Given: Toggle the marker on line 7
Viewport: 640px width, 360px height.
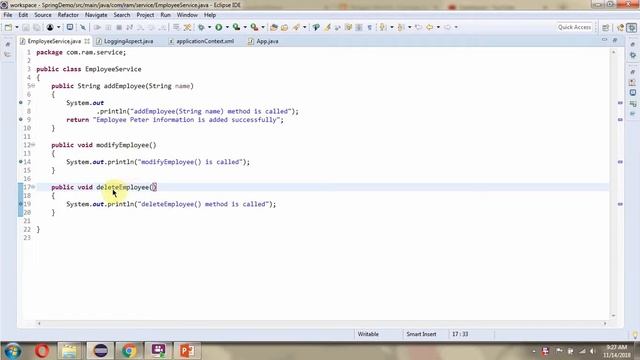Looking at the screenshot, I should click(x=20, y=102).
